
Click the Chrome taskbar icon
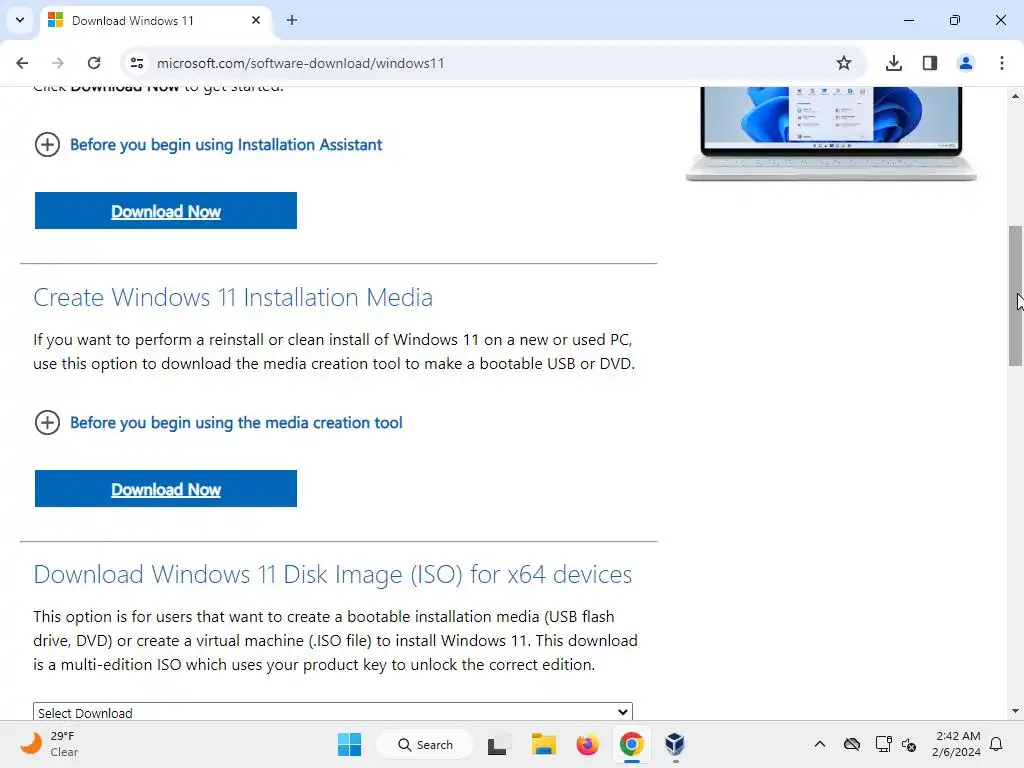632,744
